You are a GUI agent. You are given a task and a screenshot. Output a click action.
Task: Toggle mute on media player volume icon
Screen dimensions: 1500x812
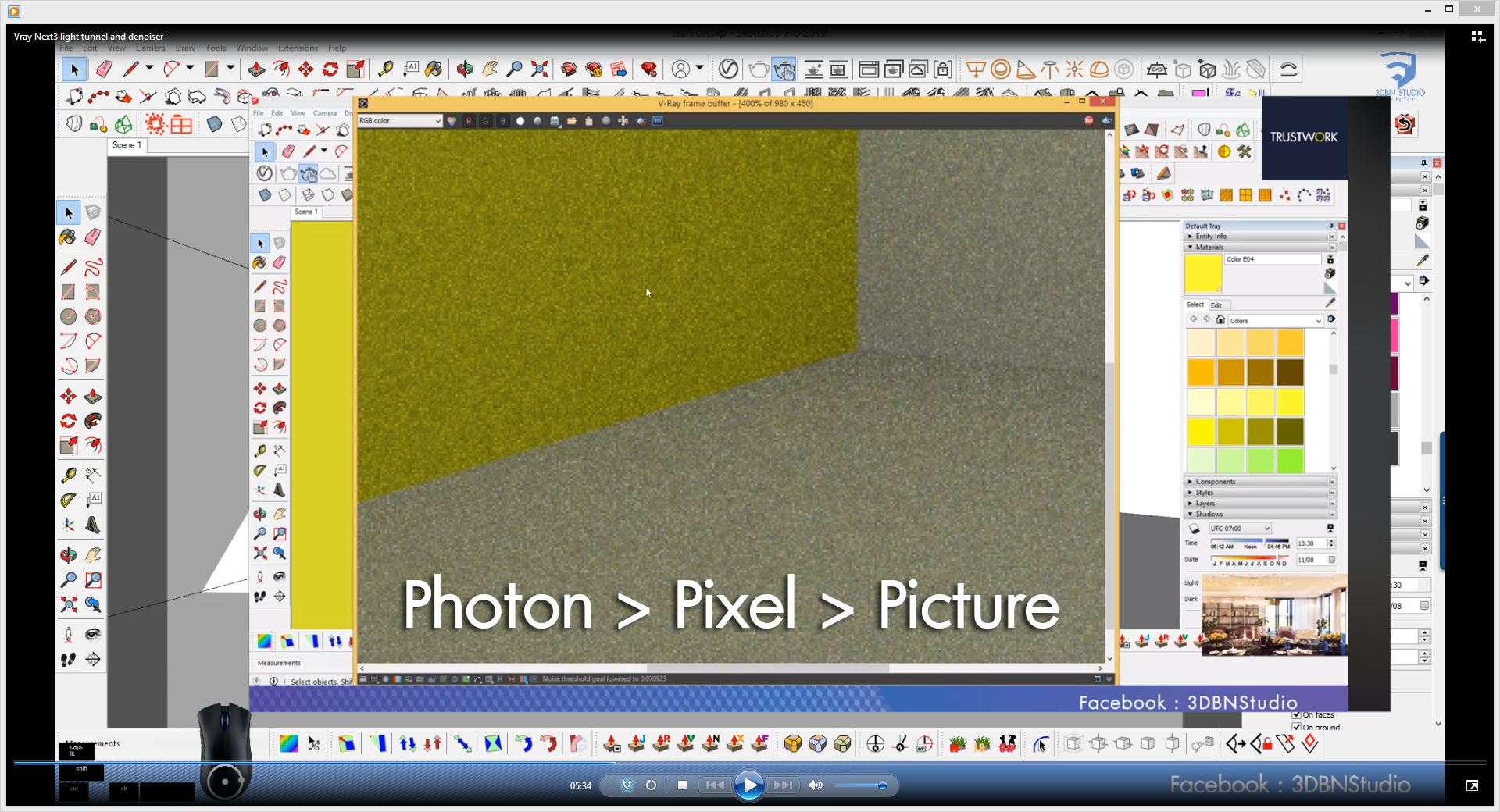[816, 785]
